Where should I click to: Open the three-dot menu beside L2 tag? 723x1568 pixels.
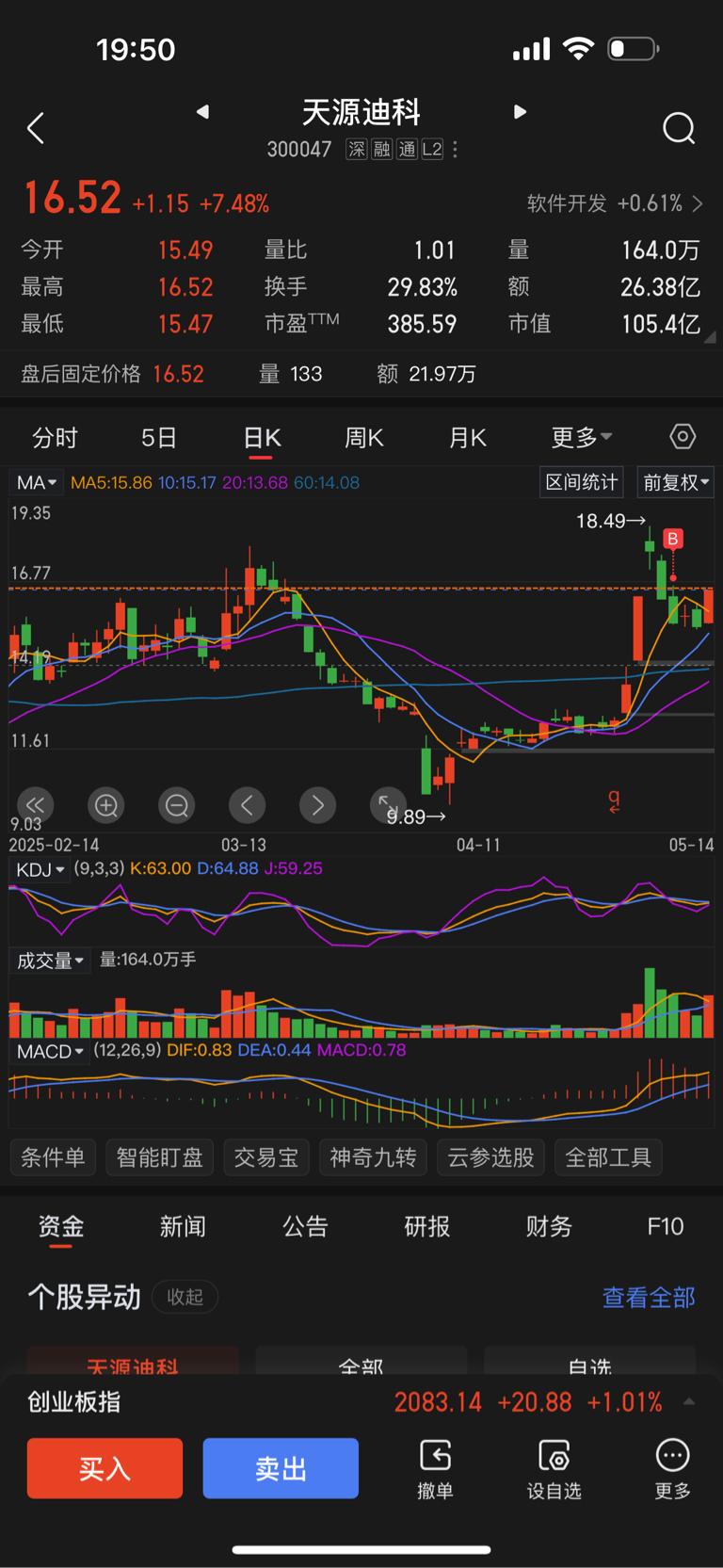pos(455,150)
